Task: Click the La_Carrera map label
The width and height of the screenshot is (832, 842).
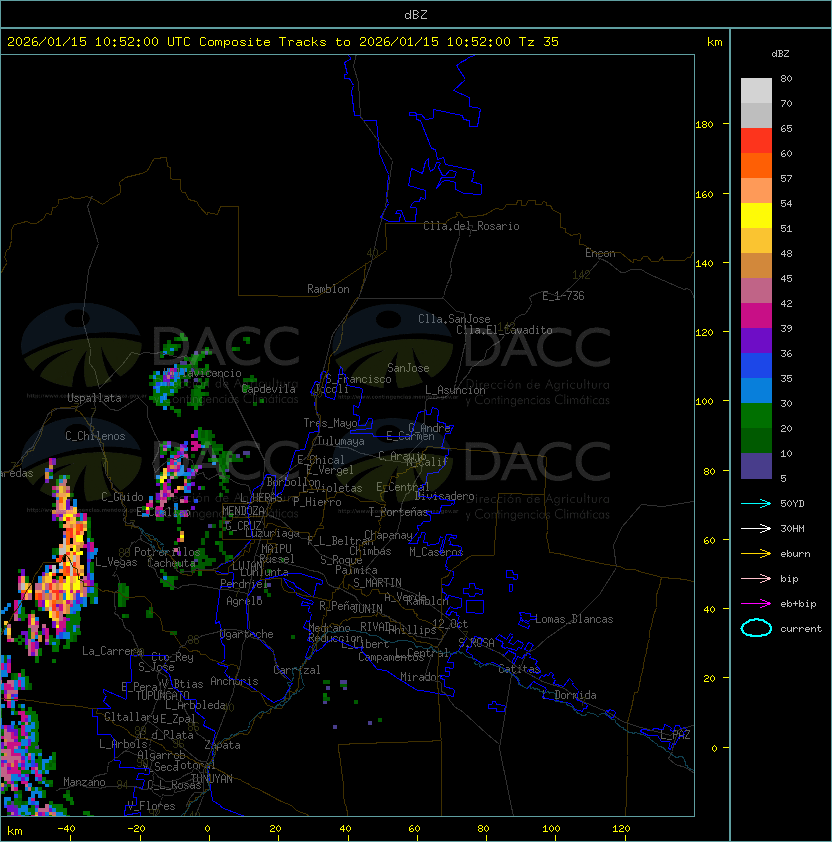Action: [x=112, y=651]
